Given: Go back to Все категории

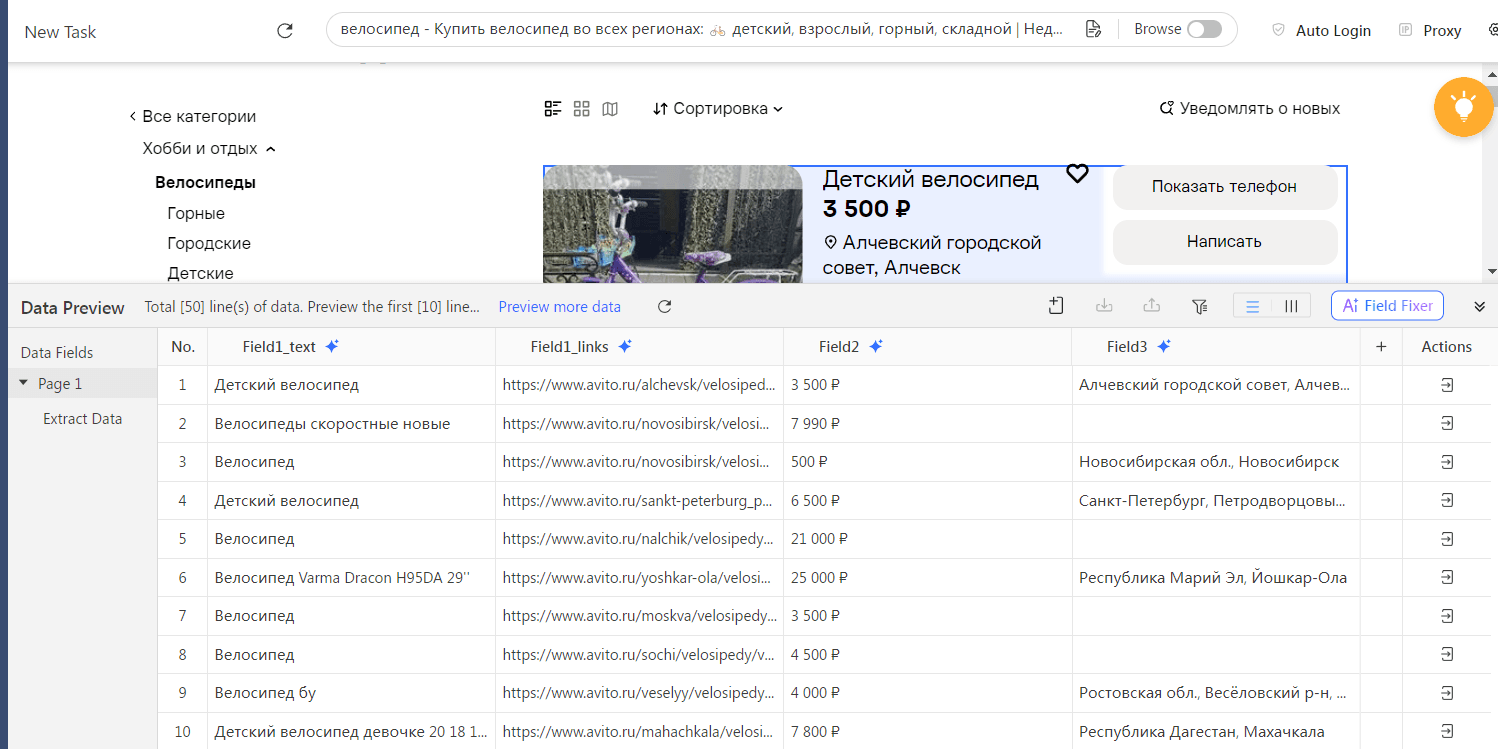Looking at the screenshot, I should point(193,116).
